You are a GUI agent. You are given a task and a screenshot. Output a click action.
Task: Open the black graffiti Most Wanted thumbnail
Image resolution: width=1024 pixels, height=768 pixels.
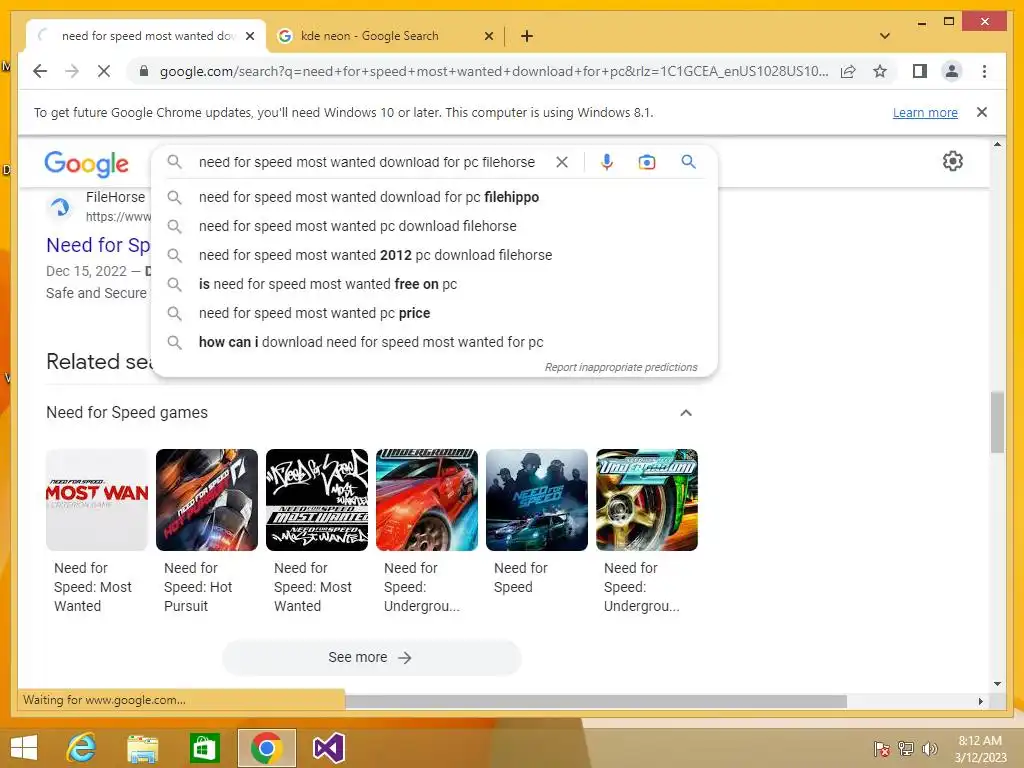point(317,500)
